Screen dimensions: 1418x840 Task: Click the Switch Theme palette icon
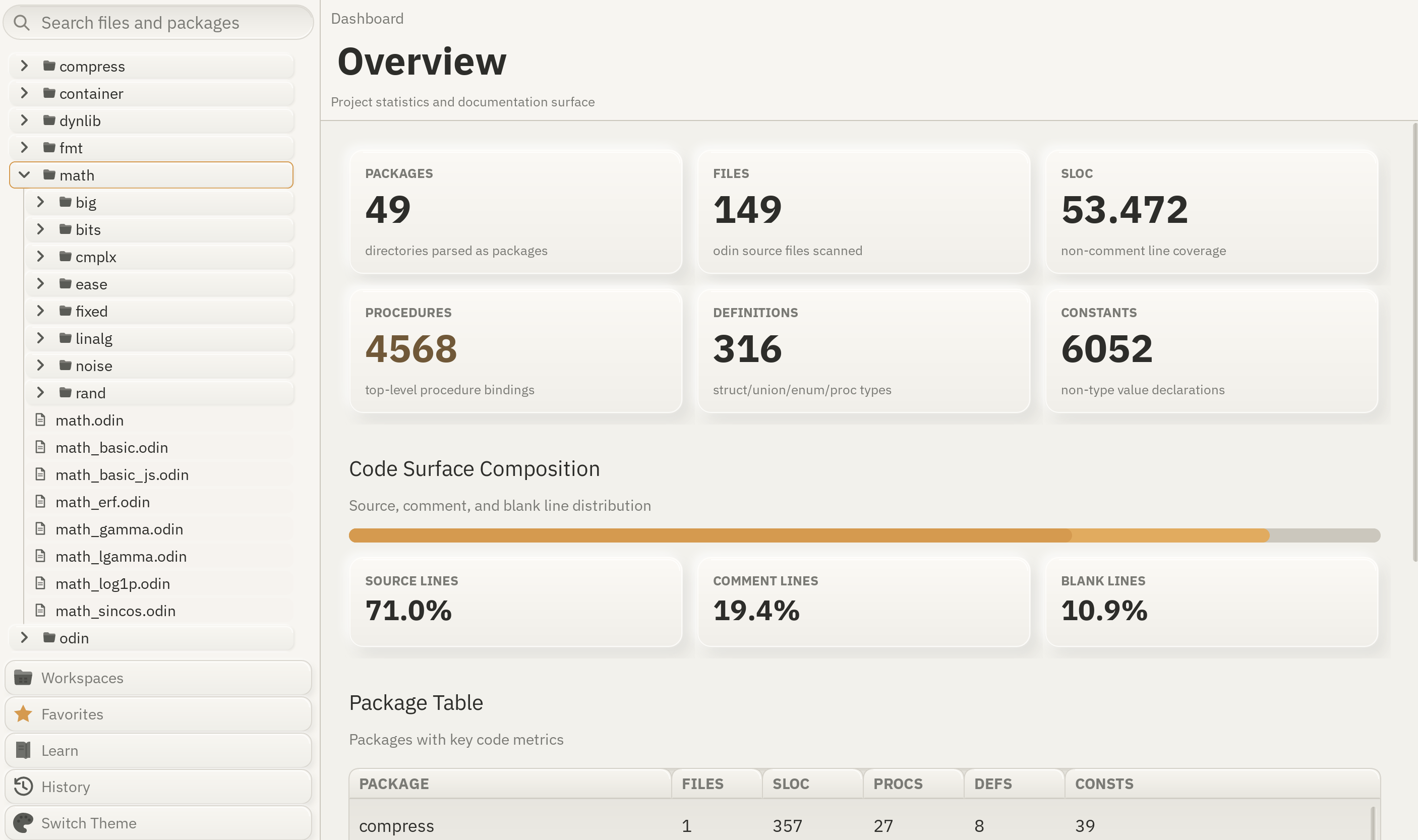pyautogui.click(x=23, y=822)
